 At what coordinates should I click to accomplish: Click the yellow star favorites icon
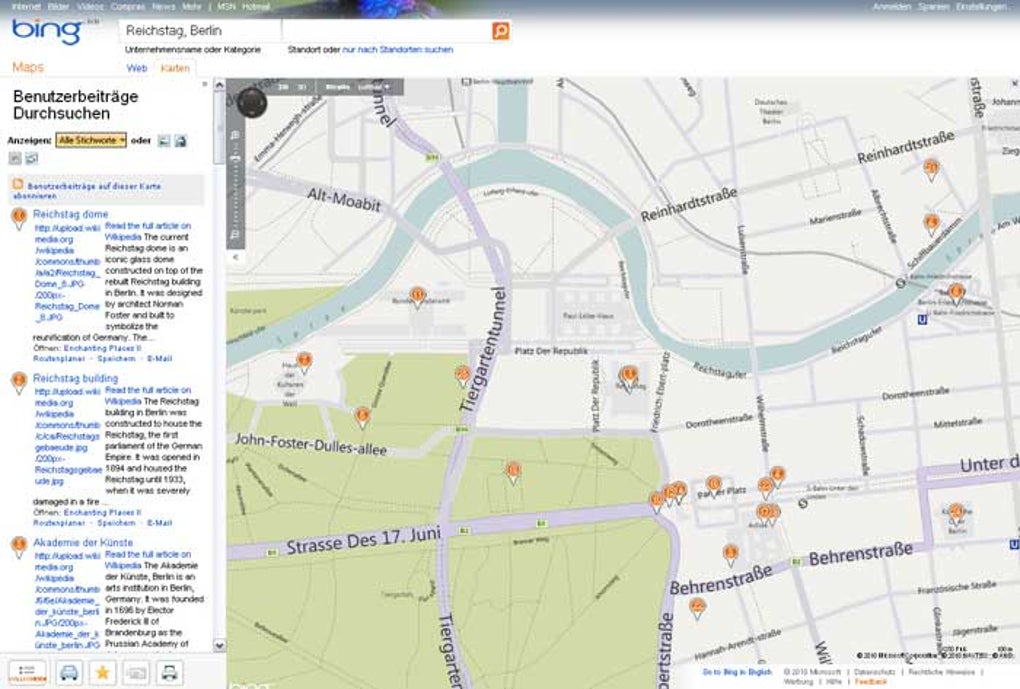tap(102, 673)
